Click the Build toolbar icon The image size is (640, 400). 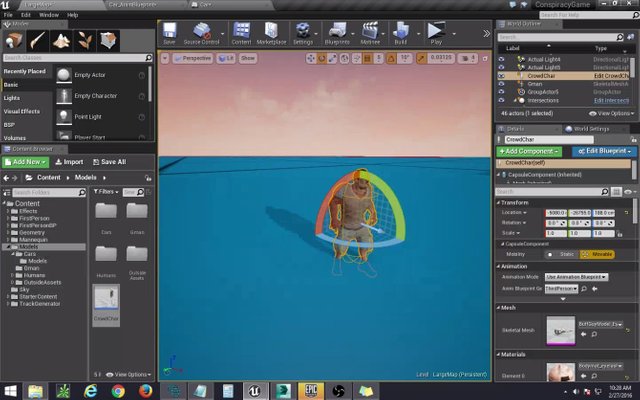400,33
